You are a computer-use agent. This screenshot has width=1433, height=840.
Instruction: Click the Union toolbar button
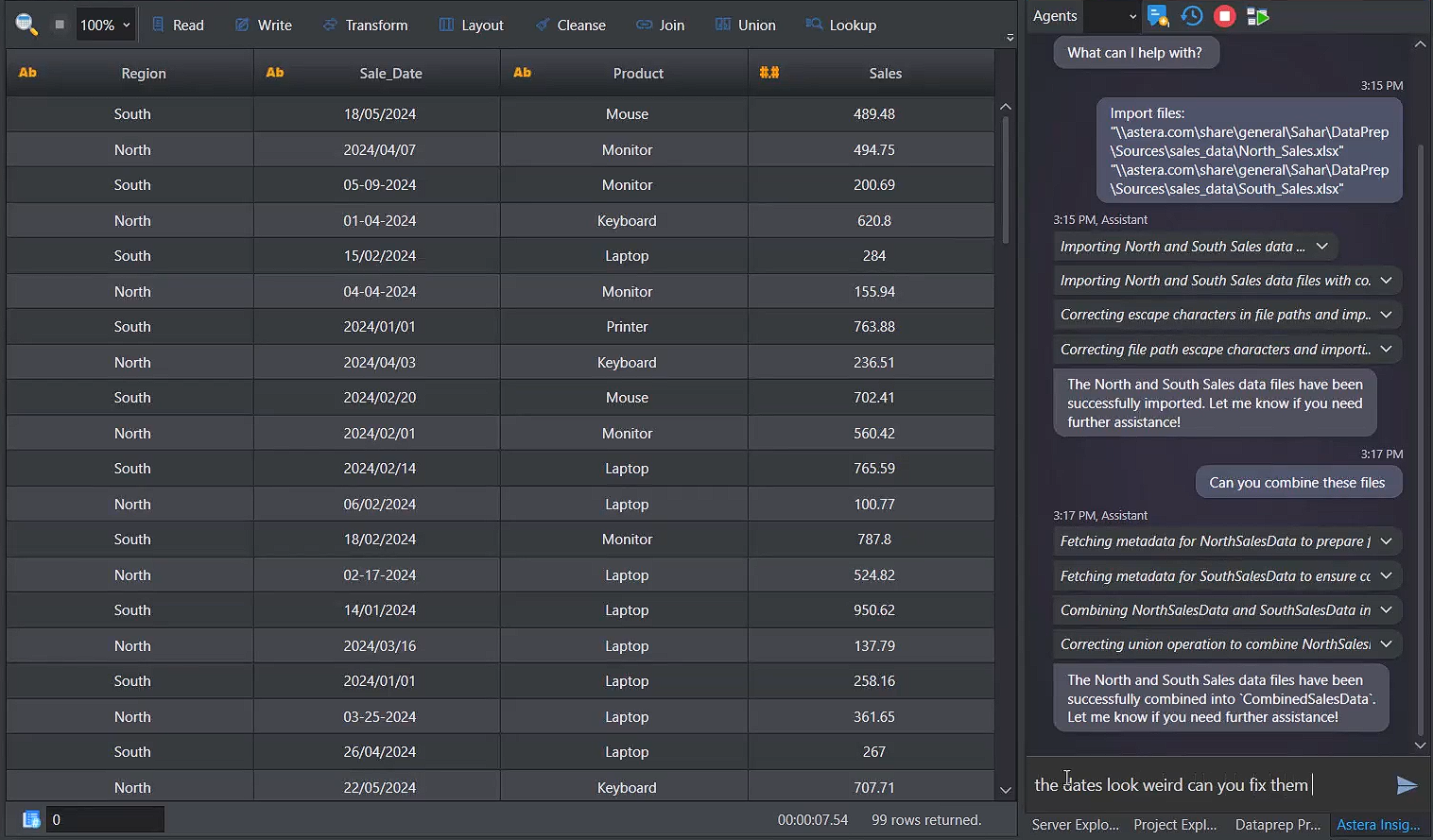tap(745, 25)
